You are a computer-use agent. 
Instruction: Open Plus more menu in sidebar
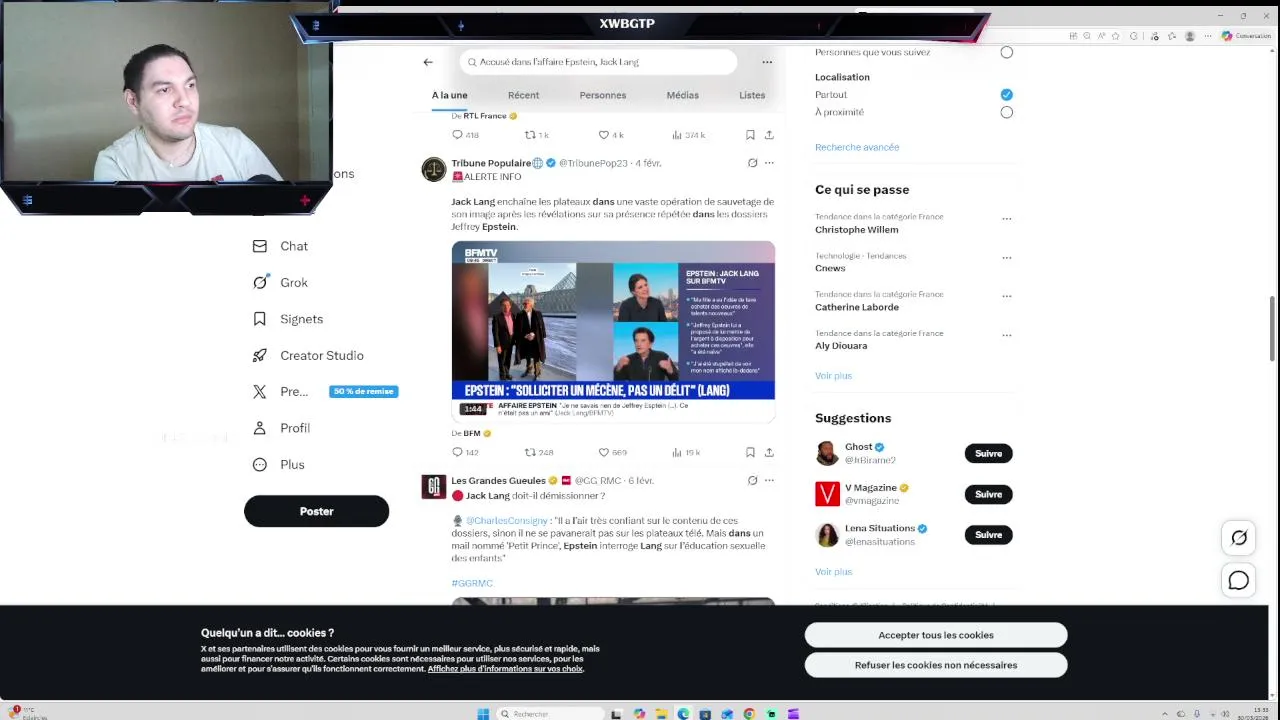click(279, 465)
